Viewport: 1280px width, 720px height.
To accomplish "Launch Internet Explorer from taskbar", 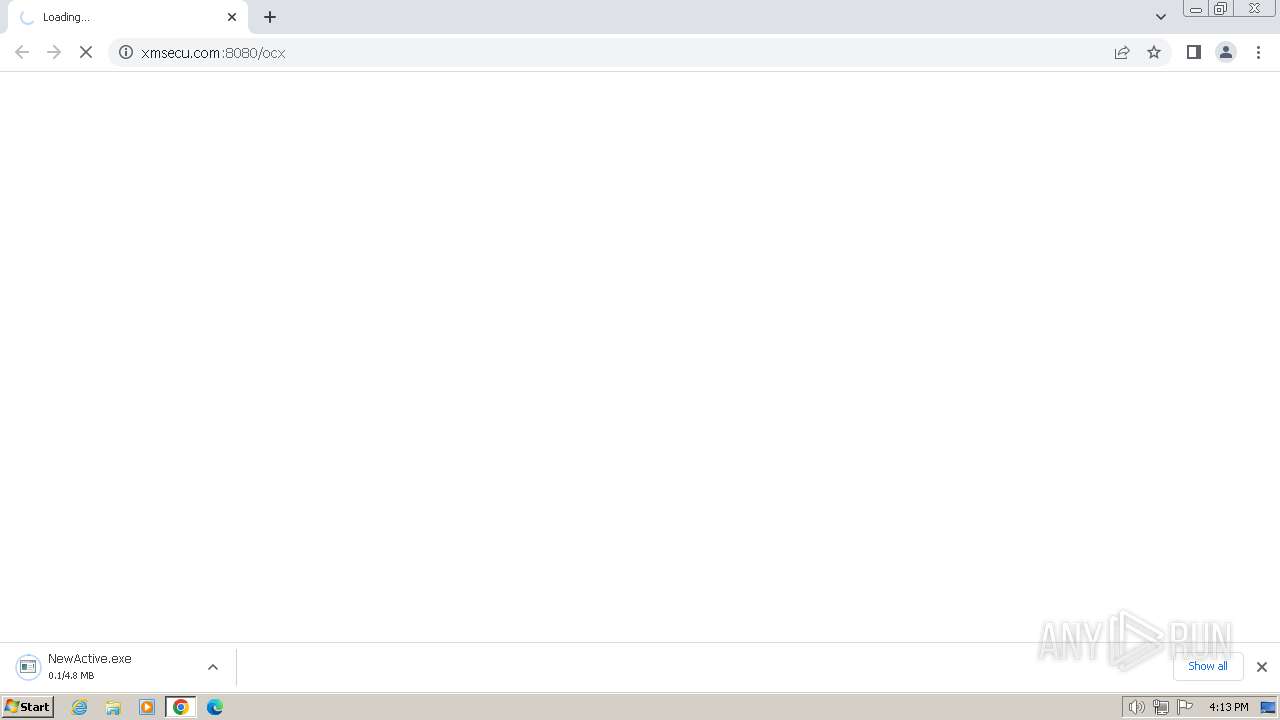I will coord(80,707).
